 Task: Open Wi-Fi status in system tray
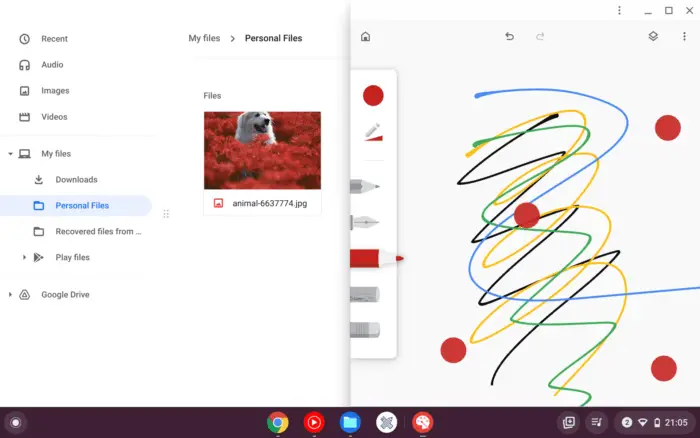642,422
